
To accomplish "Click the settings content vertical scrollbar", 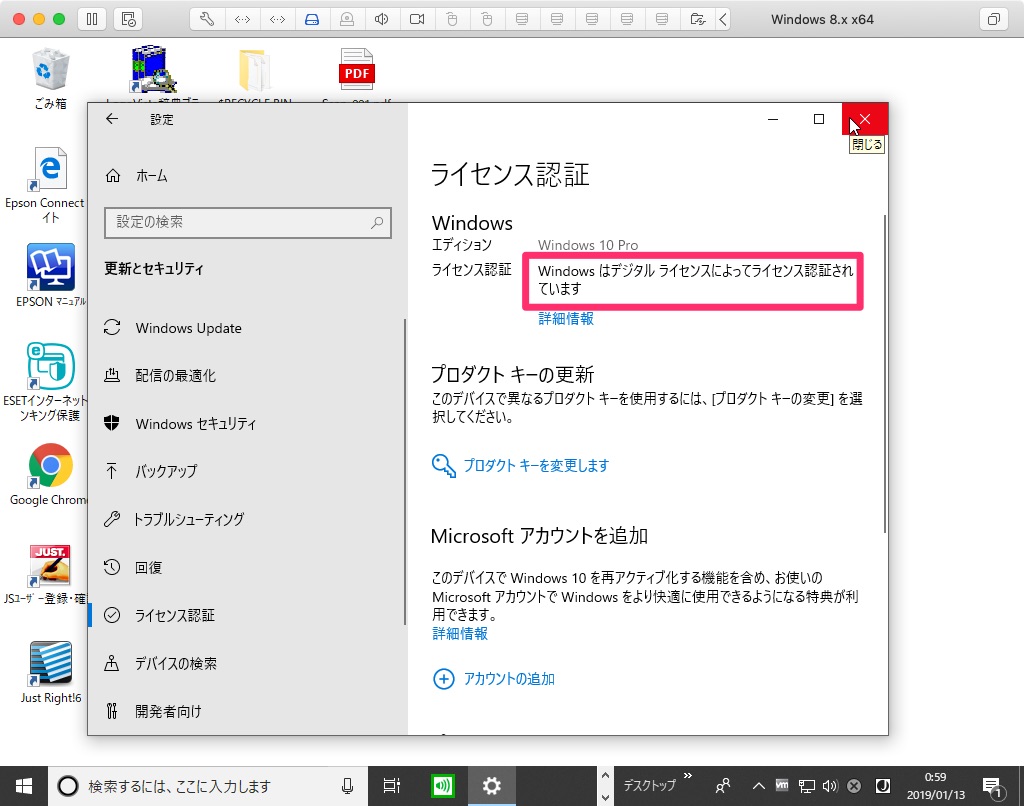I will coord(885,372).
